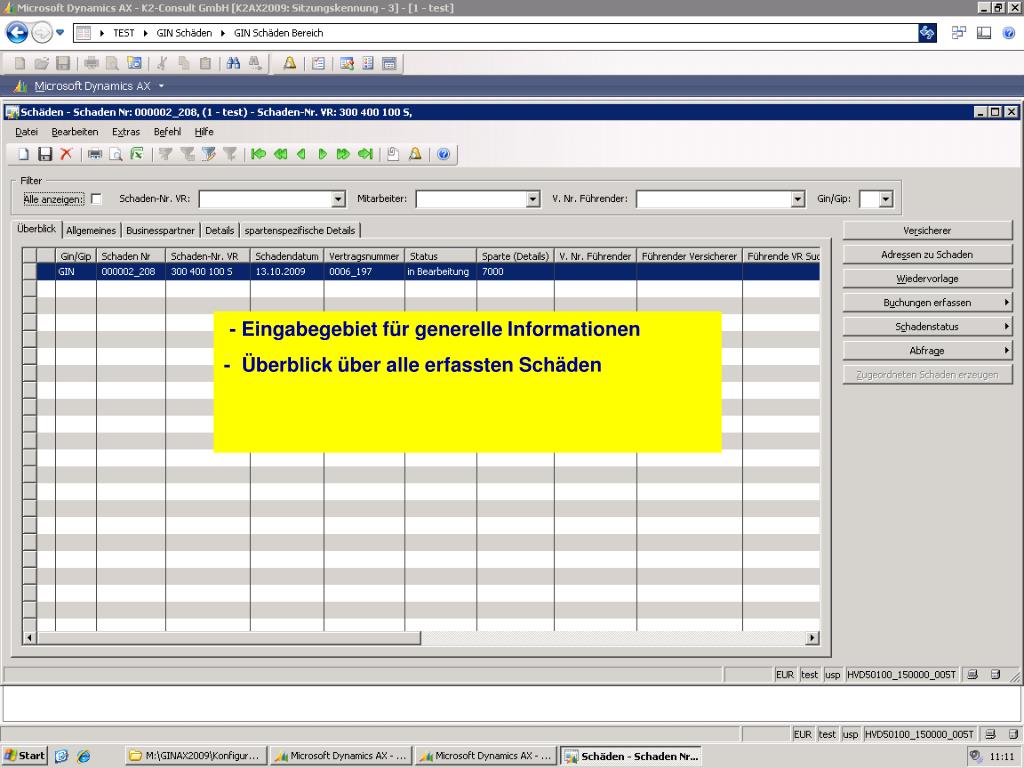Open the blue Help question mark icon

click(x=443, y=154)
